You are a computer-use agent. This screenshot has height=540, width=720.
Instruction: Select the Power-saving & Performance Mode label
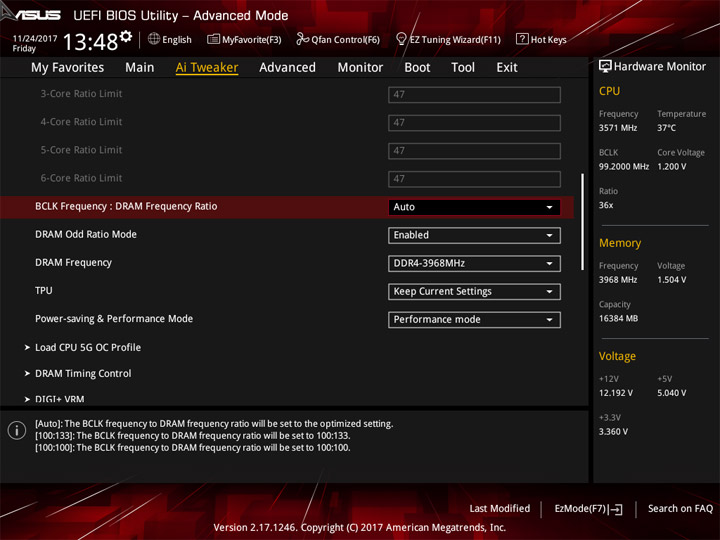114,319
